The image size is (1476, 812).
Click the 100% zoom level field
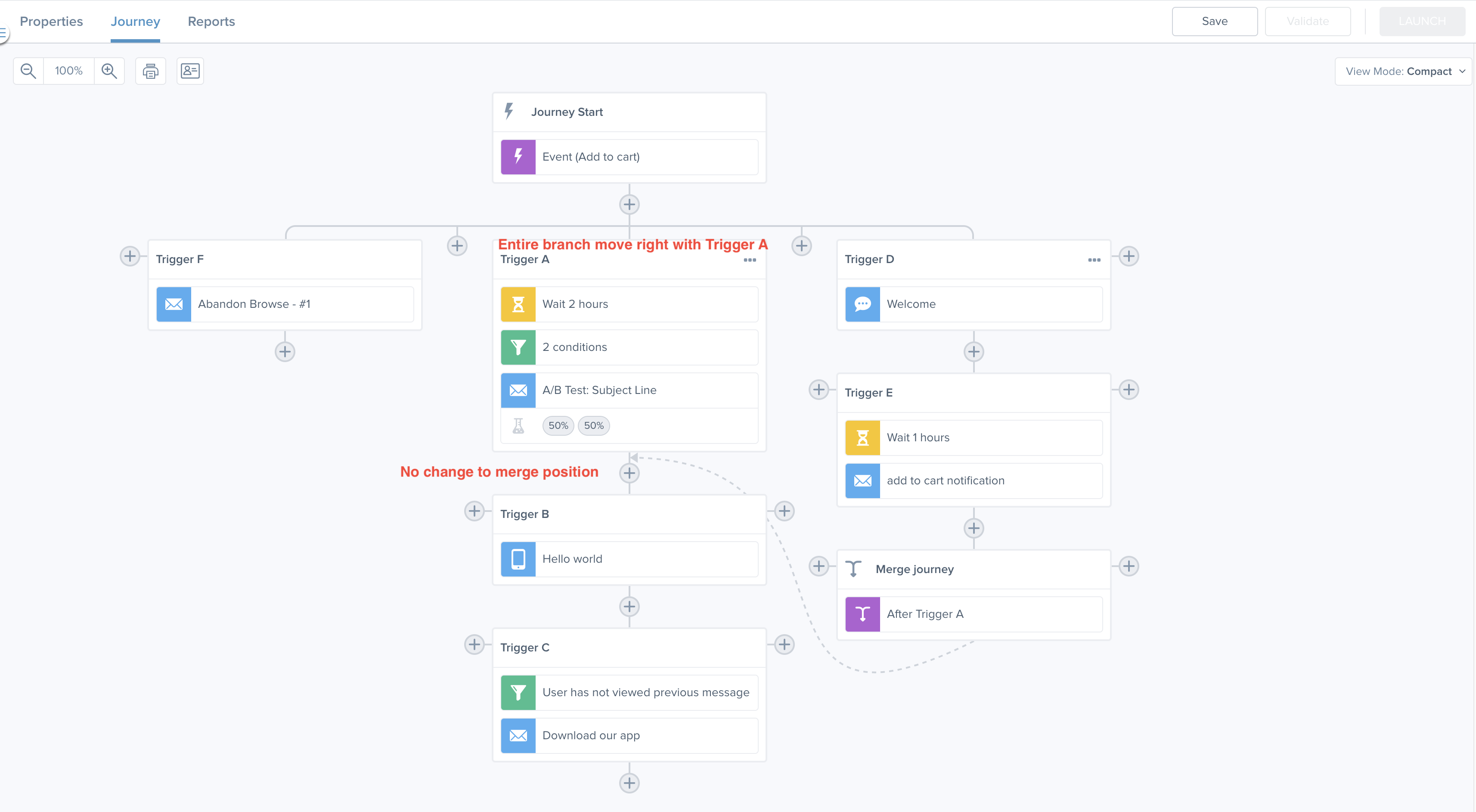[x=69, y=71]
